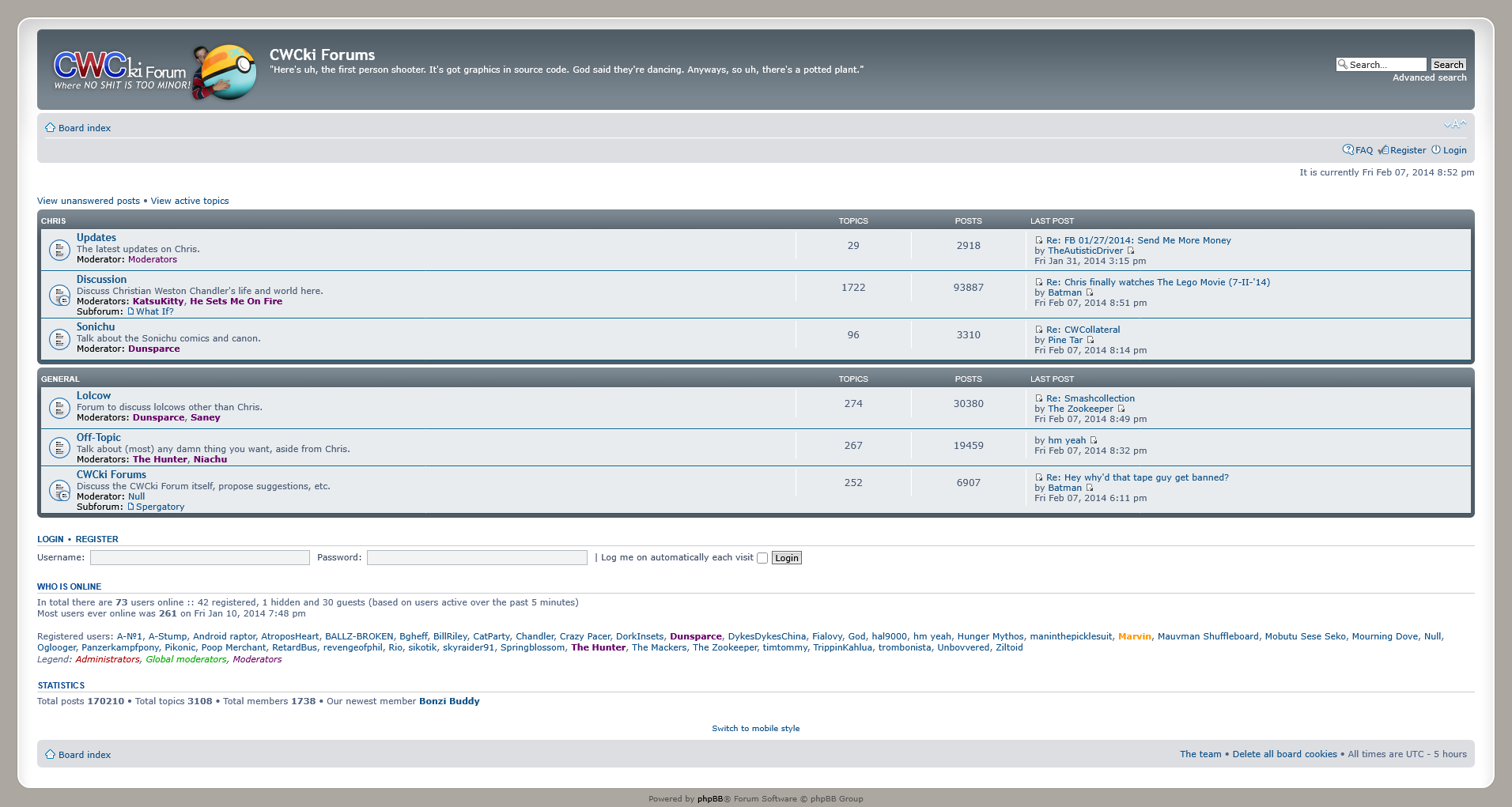Click post icon before CWCollateral topic

[x=1039, y=330]
